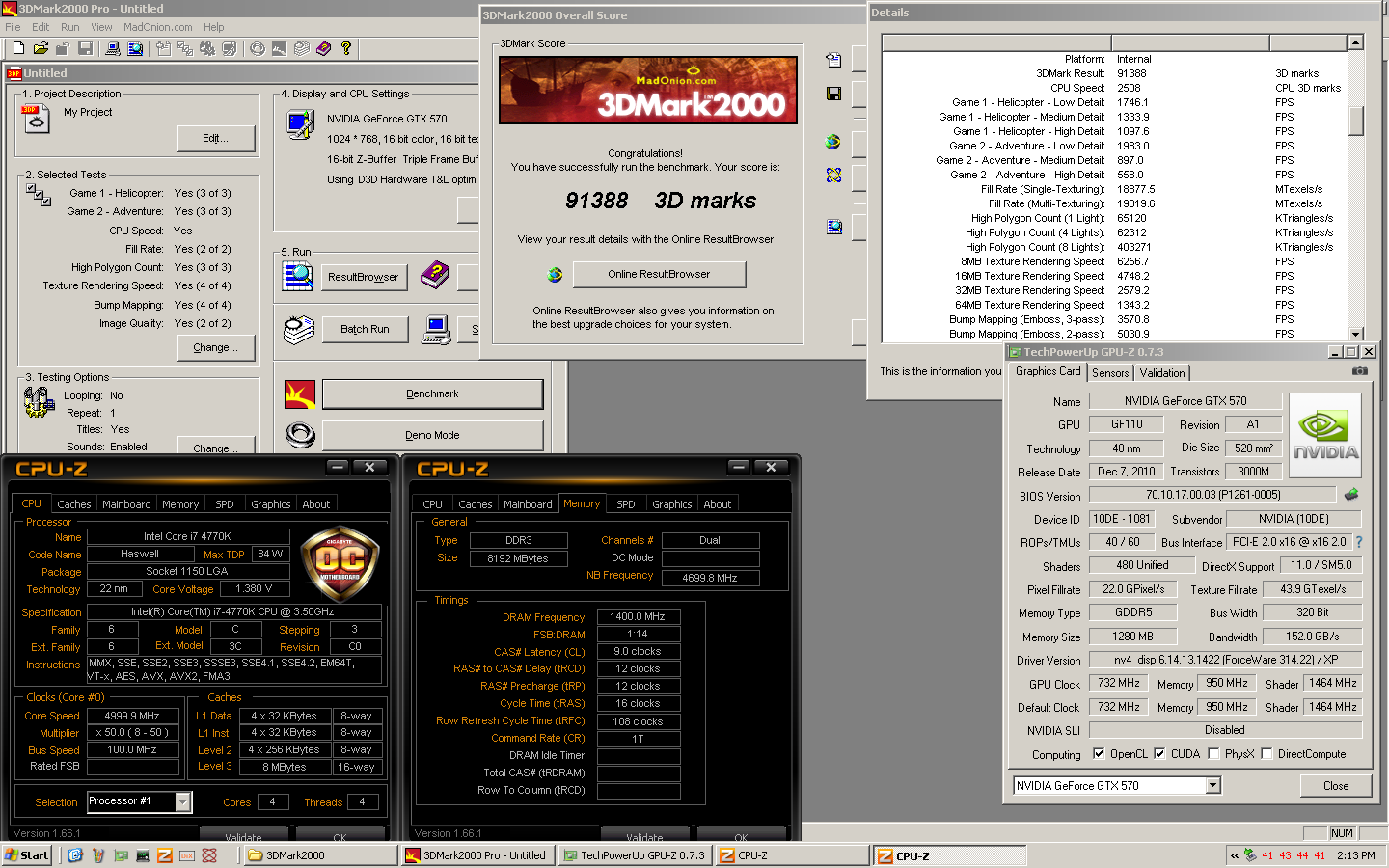Click the yellow question mark toolbar icon
The image size is (1389, 868).
click(345, 48)
